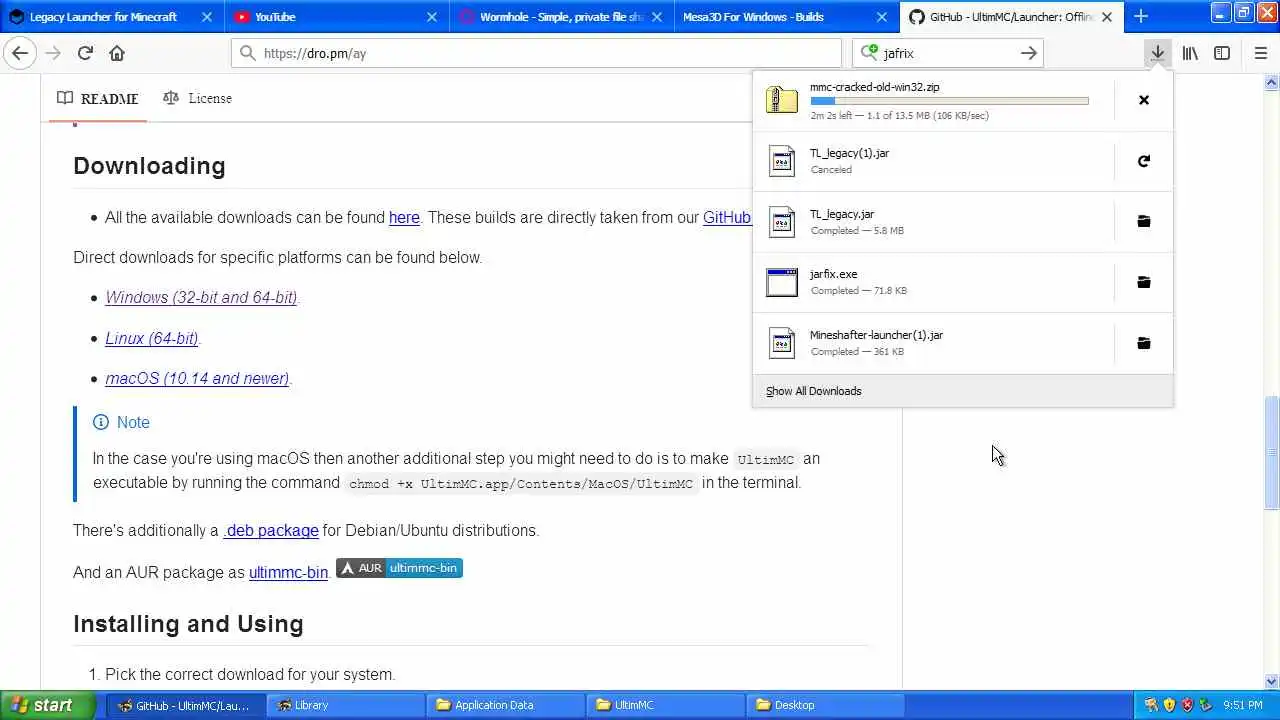Click the scrollbar down arrow
The width and height of the screenshot is (1280, 720).
coord(1271,682)
